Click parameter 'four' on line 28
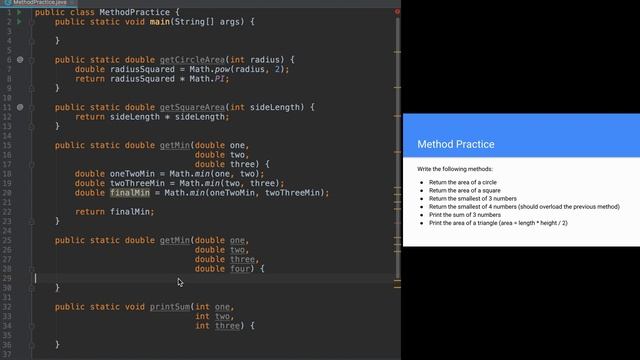This screenshot has height=360, width=640. [x=240, y=269]
